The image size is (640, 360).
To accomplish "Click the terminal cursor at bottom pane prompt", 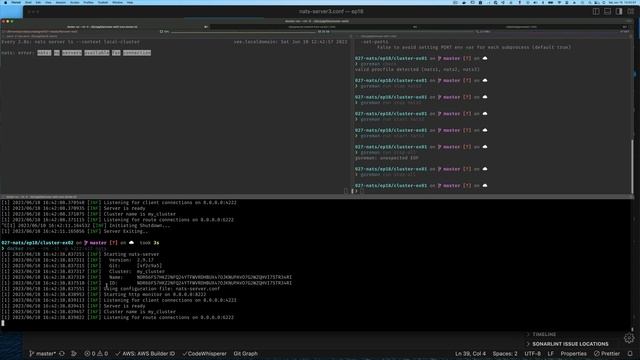I will tap(3, 323).
